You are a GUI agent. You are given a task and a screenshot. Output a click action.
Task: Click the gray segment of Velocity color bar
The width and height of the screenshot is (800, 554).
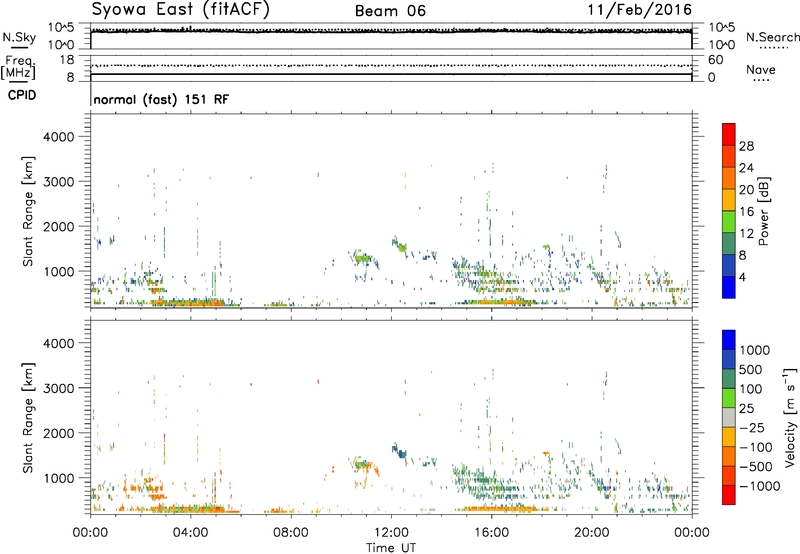pyautogui.click(x=729, y=417)
